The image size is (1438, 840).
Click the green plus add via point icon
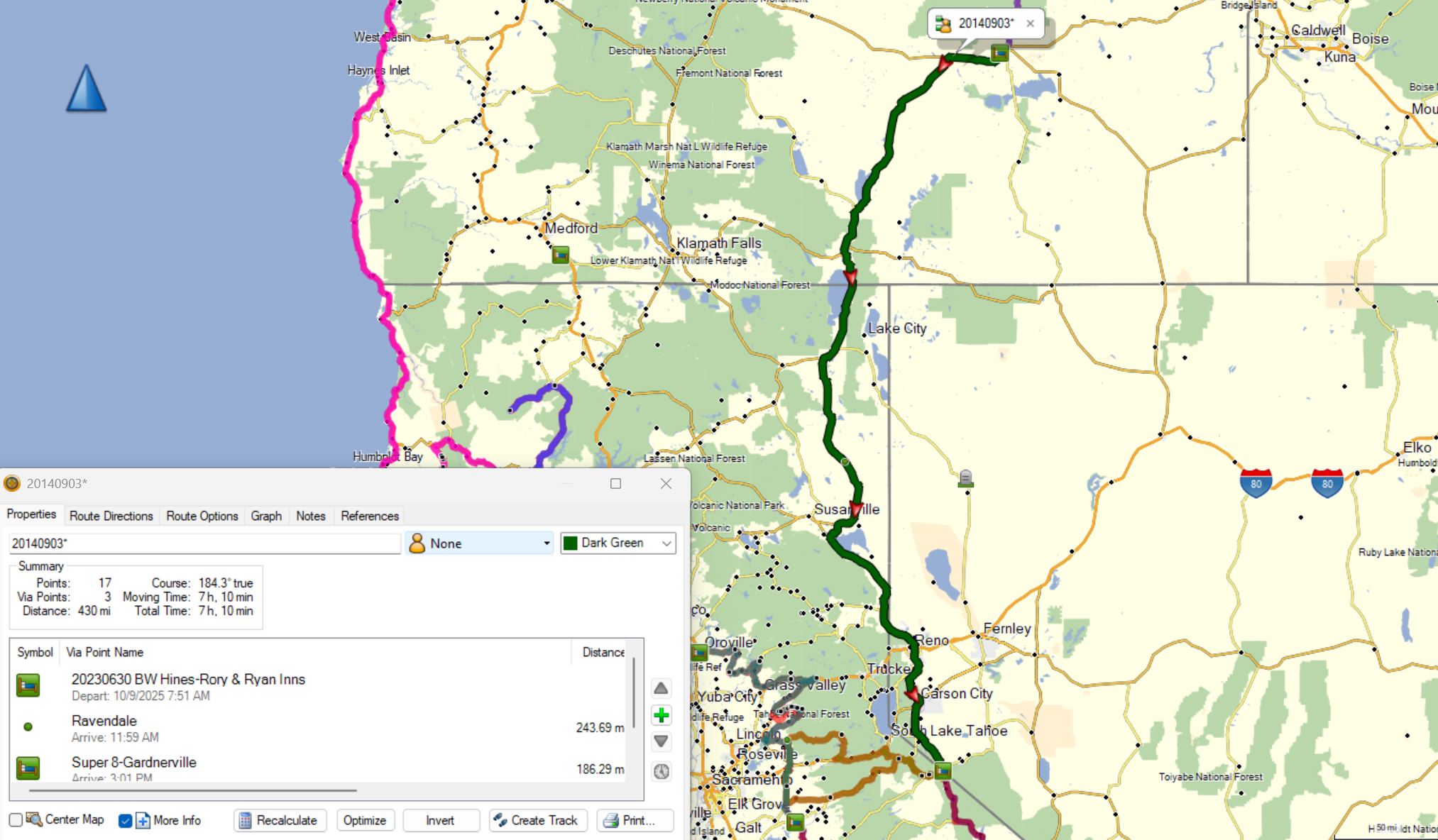pyautogui.click(x=661, y=715)
